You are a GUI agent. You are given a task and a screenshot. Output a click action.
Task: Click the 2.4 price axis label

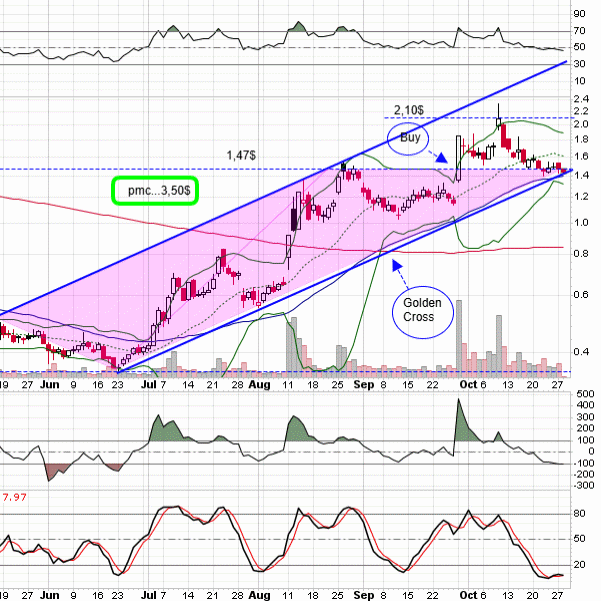[x=581, y=99]
